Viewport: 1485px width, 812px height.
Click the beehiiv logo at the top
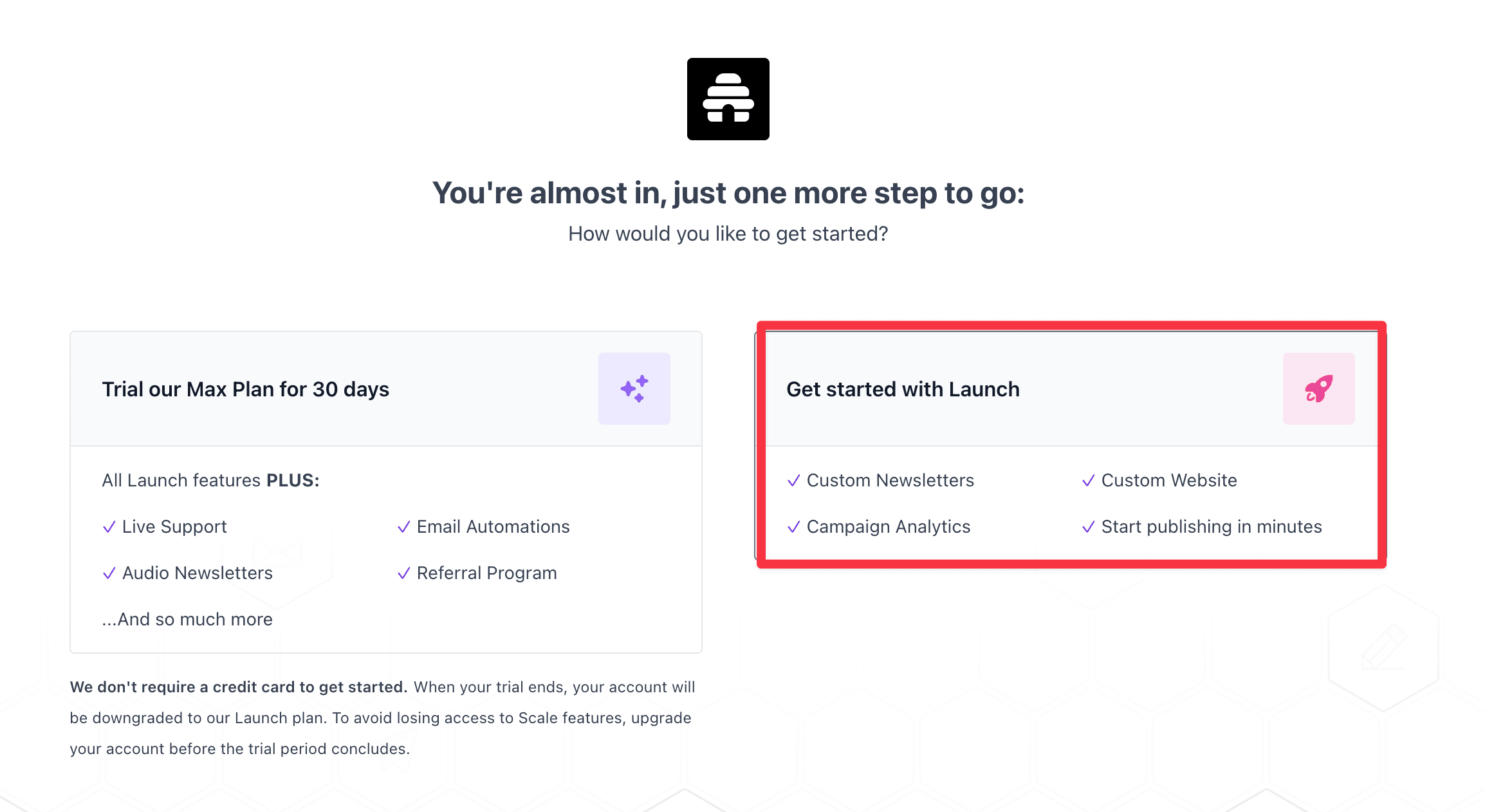728,98
